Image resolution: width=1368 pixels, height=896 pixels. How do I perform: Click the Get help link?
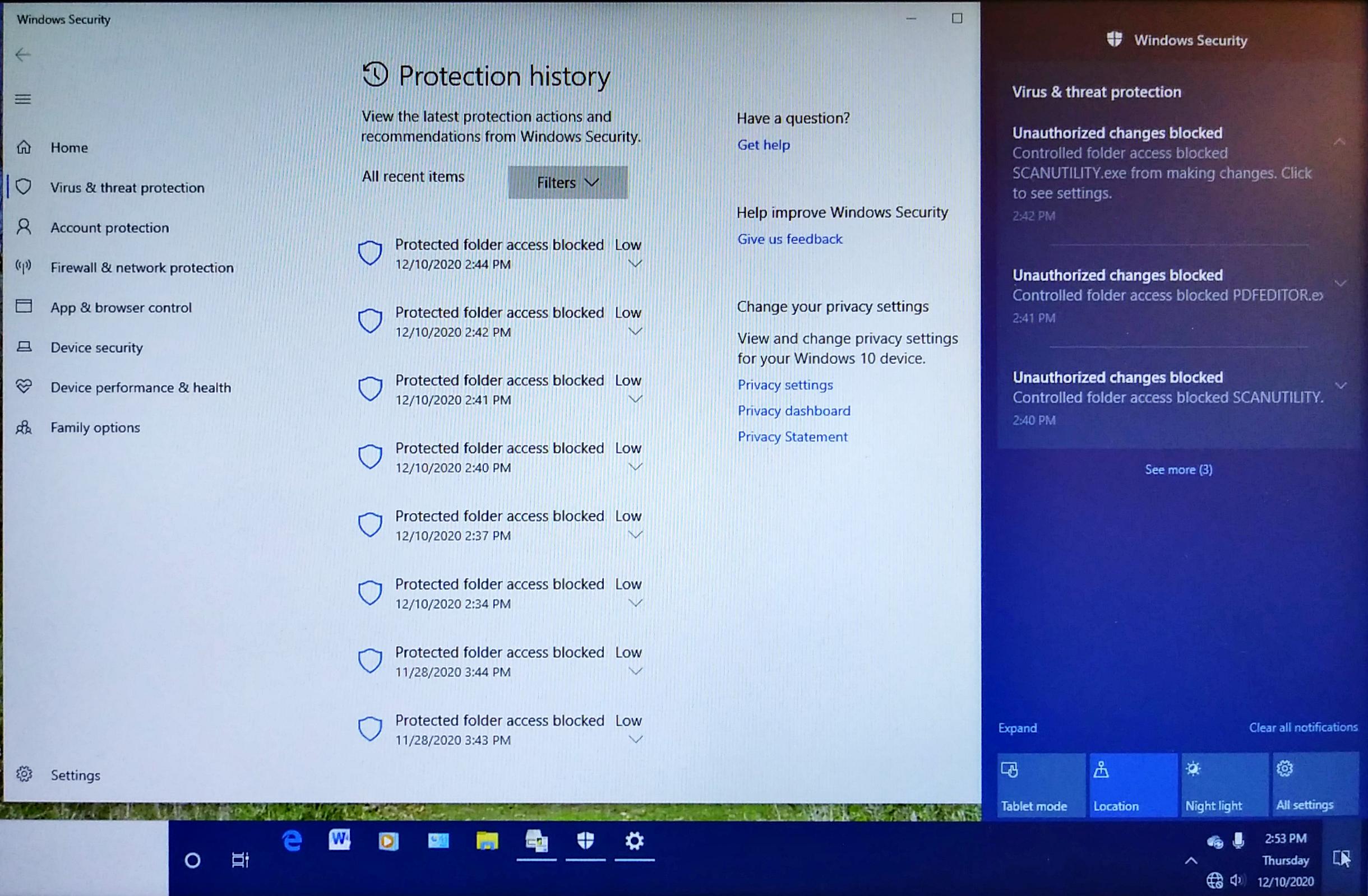[x=763, y=145]
